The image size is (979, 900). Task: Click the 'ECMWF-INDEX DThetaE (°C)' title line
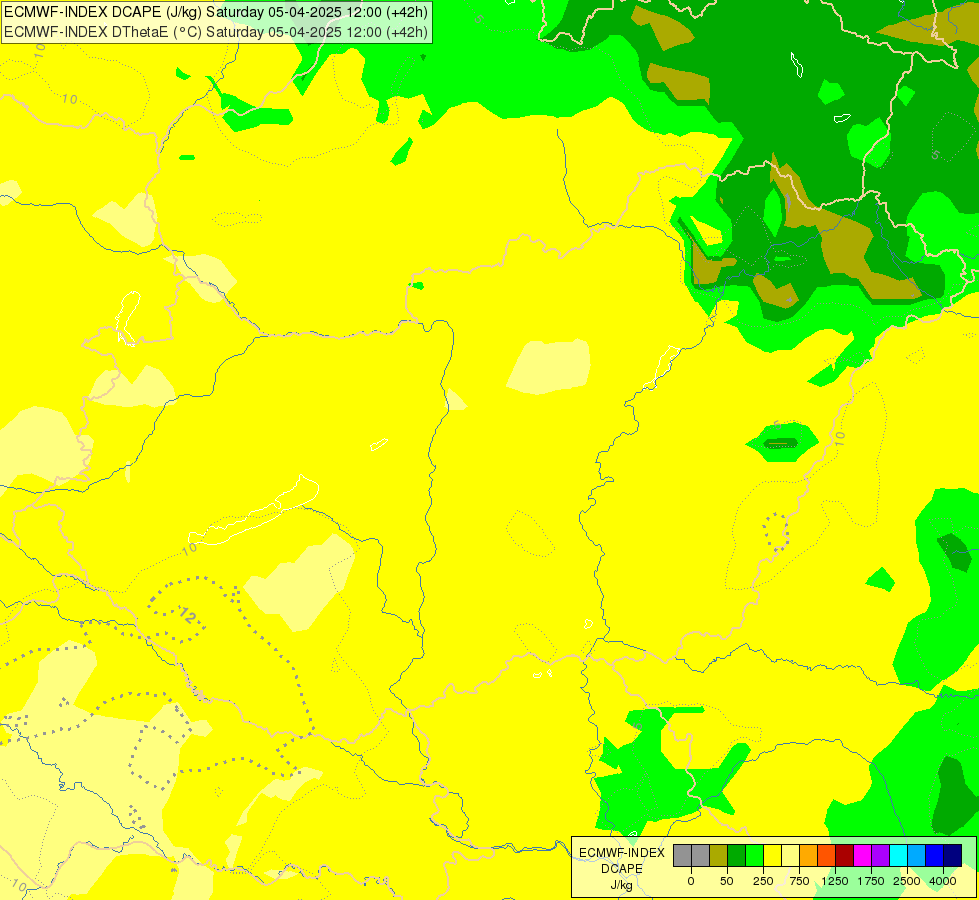tap(216, 32)
